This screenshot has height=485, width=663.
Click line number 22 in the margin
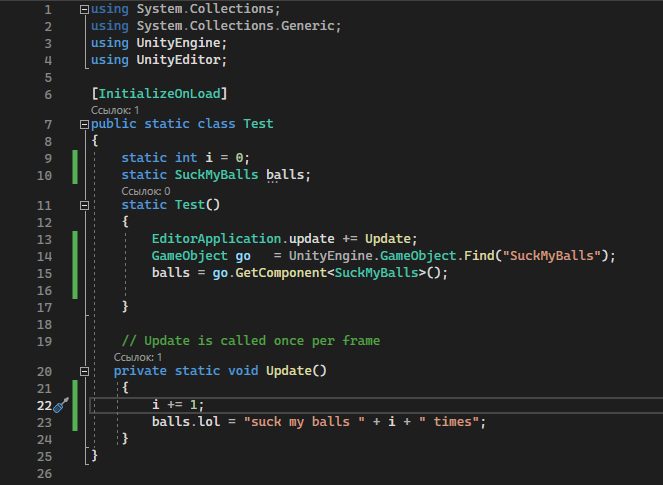pyautogui.click(x=44, y=406)
